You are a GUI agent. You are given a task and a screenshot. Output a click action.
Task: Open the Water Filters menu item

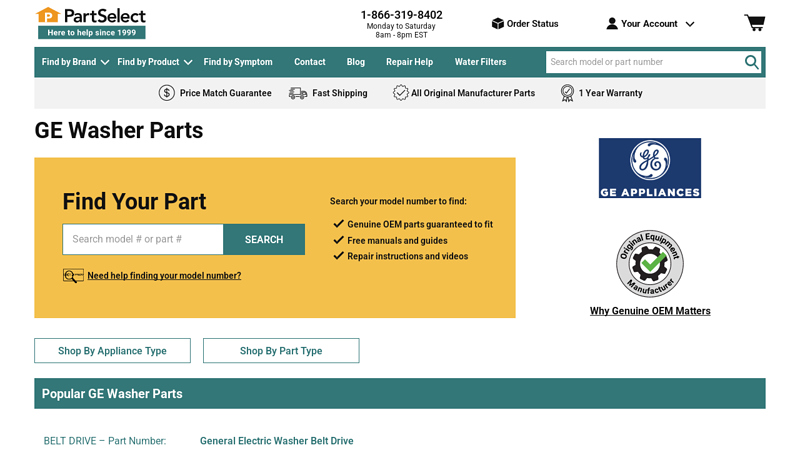[480, 62]
